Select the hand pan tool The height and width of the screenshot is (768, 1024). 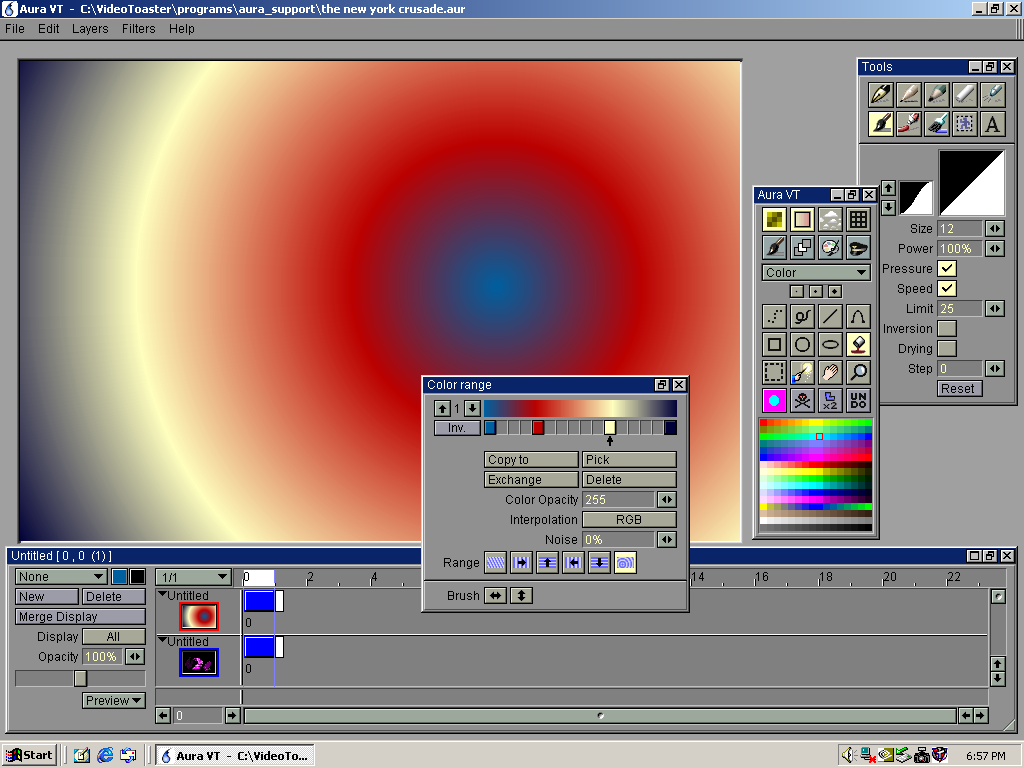[x=830, y=372]
